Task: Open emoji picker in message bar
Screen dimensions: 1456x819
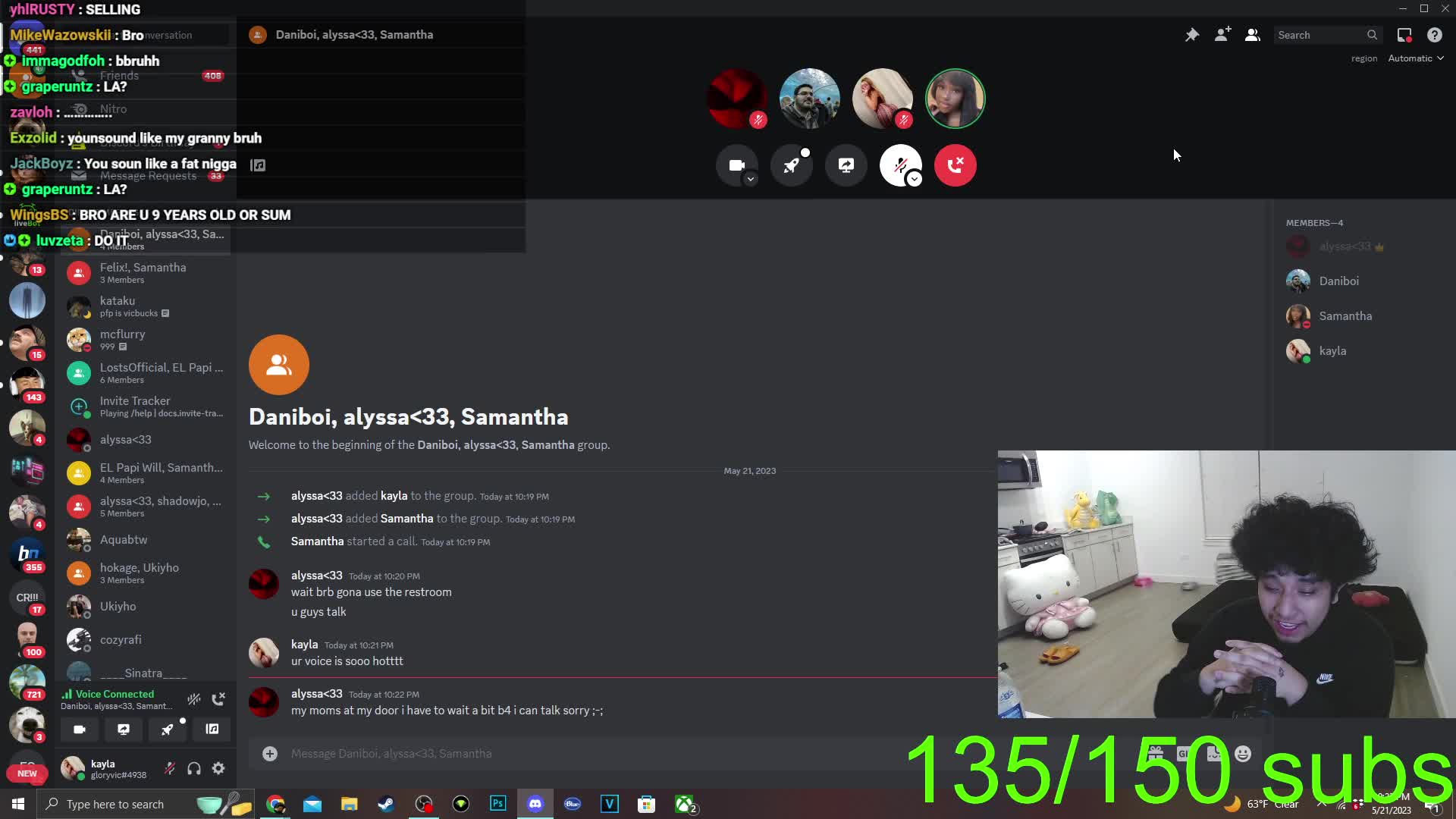Action: tap(1242, 753)
